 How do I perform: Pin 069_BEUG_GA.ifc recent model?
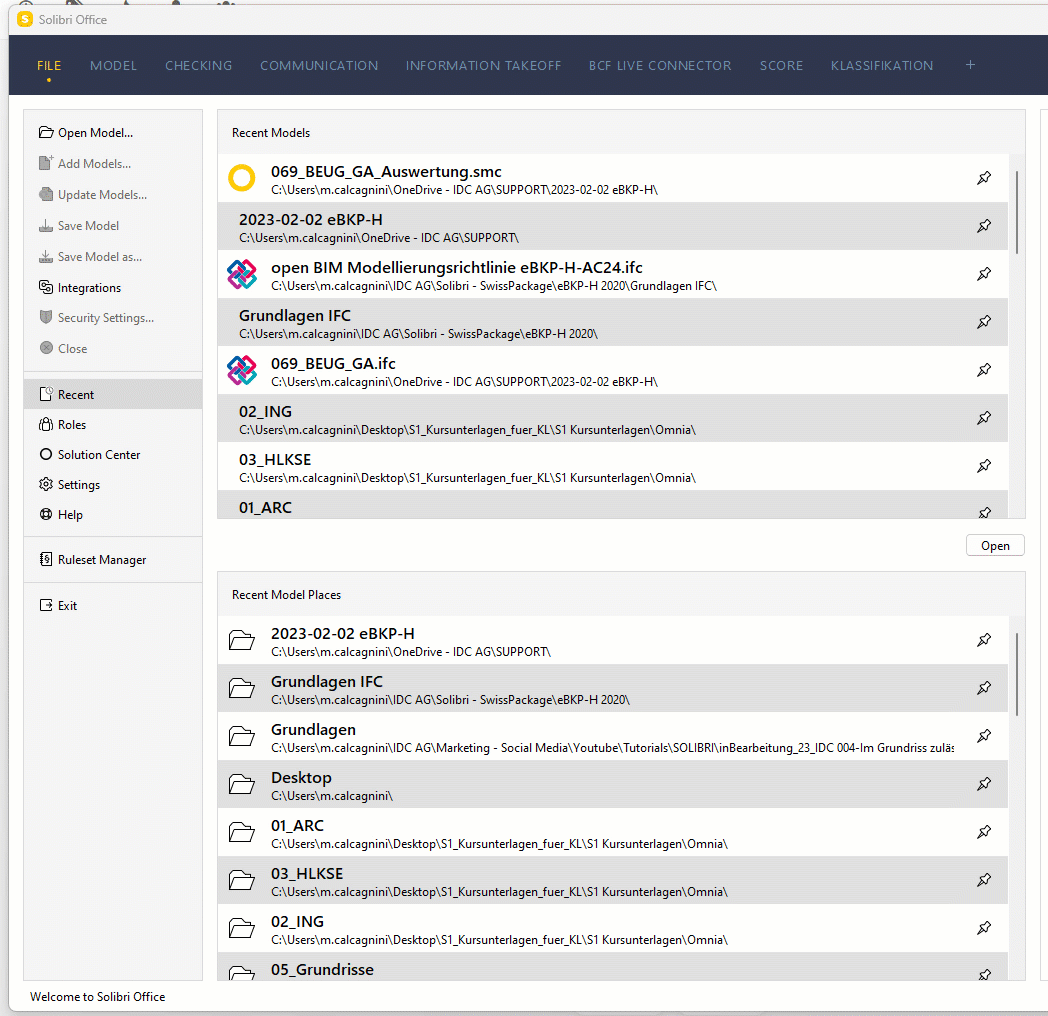(x=984, y=370)
